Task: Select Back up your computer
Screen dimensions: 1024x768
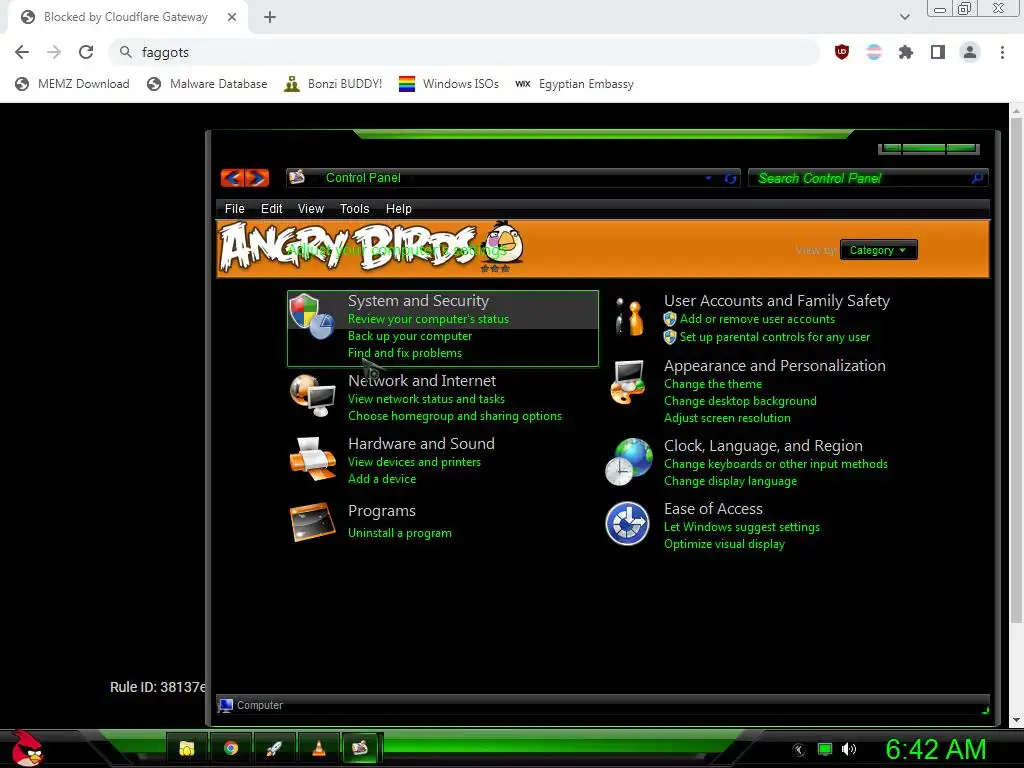Action: 409,336
